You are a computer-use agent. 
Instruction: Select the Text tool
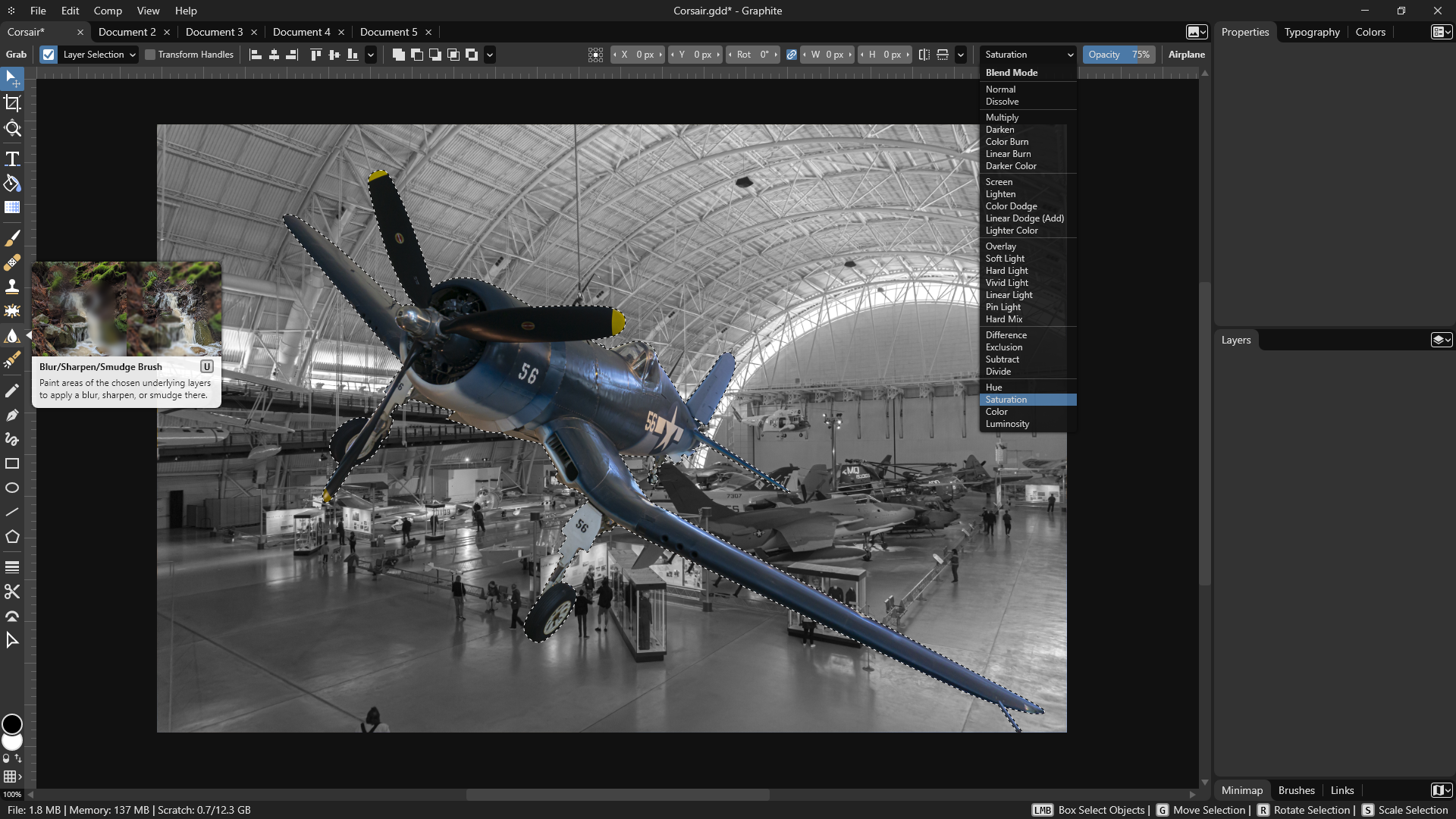point(12,158)
